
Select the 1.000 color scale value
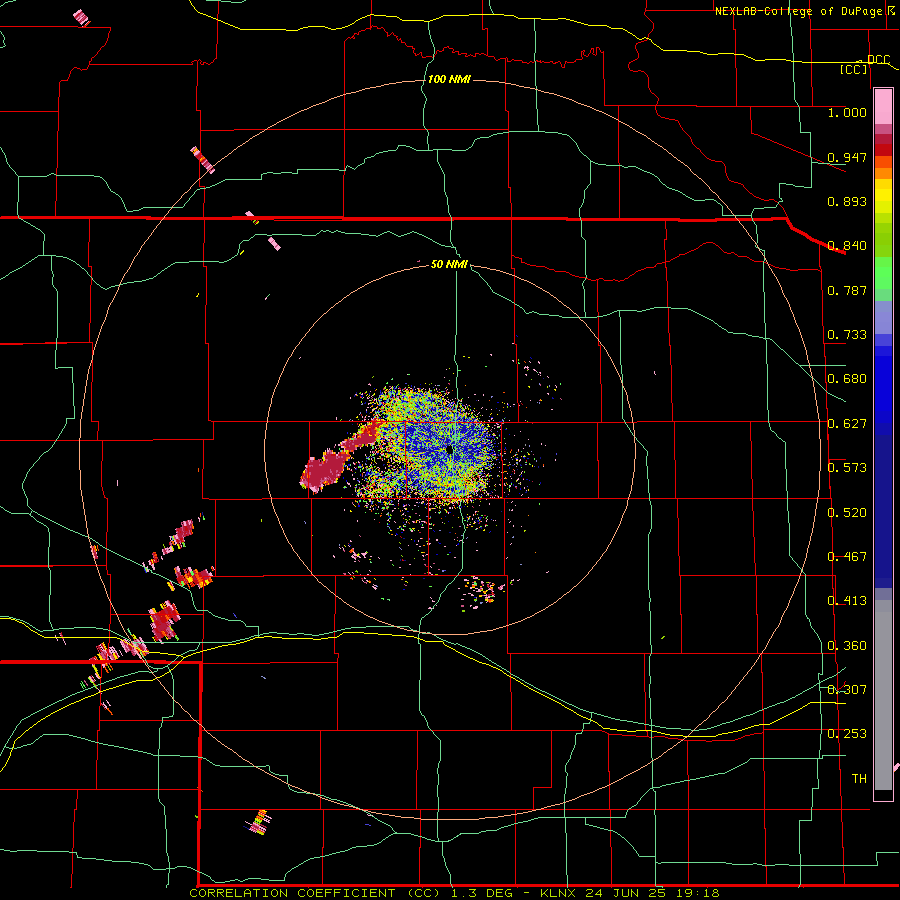(847, 112)
